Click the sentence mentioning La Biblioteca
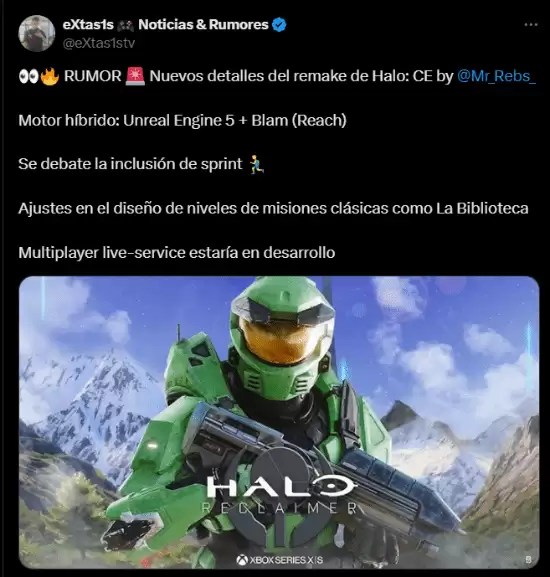 [x=273, y=209]
